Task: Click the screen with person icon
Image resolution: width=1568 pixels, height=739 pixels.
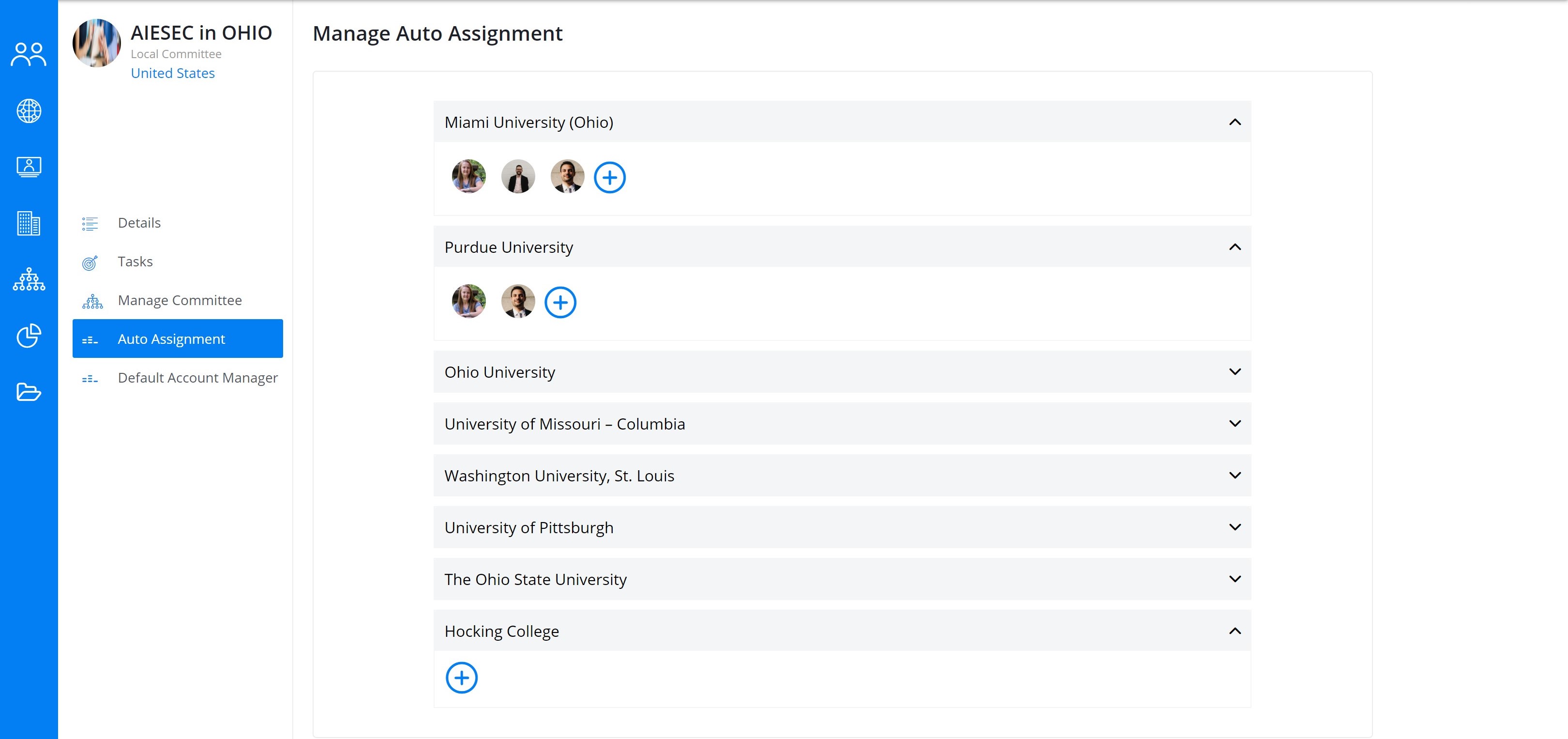Action: point(29,167)
